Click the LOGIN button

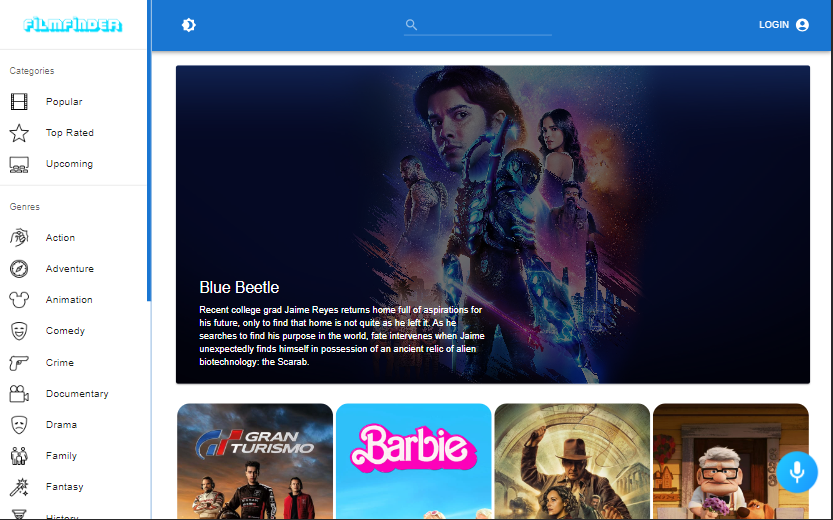[x=774, y=25]
